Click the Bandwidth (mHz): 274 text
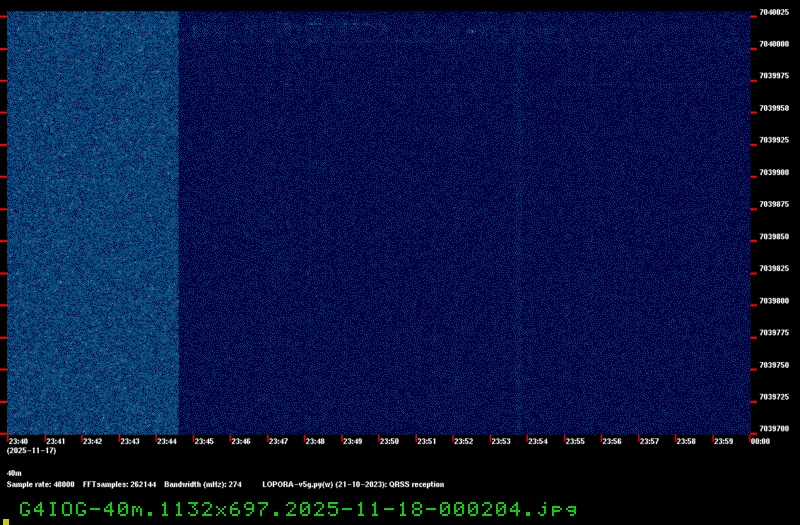 point(203,484)
